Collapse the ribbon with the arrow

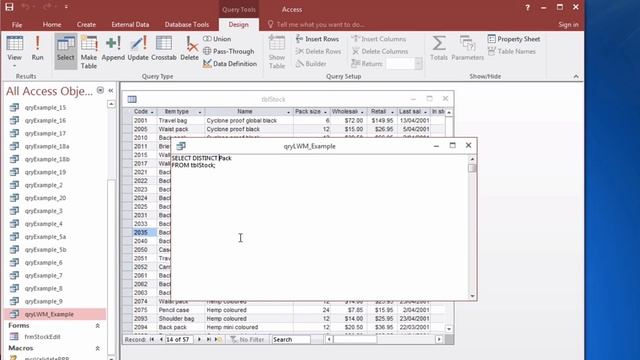576,76
